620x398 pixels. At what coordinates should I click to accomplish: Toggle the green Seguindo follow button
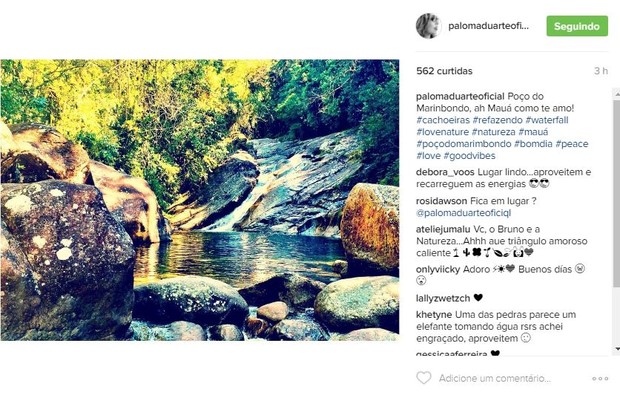(x=577, y=26)
